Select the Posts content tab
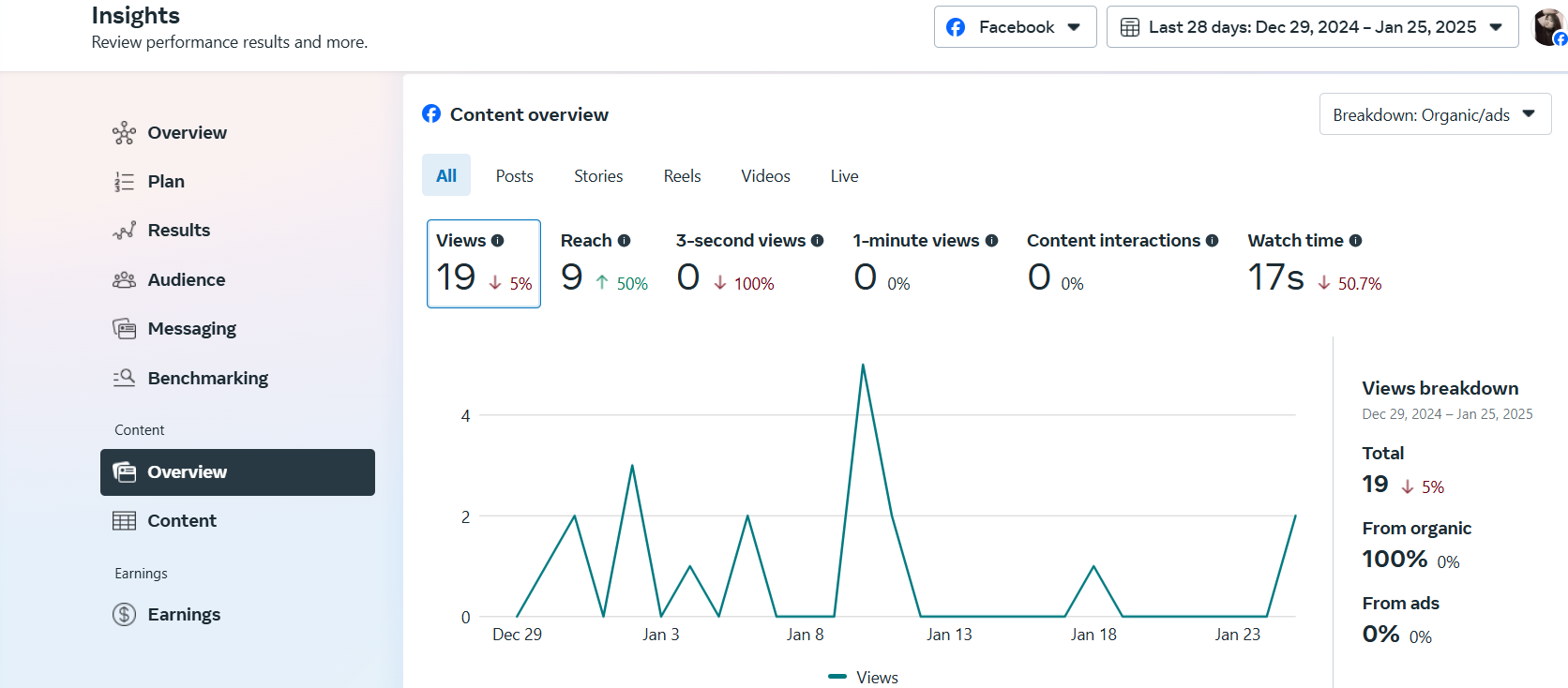 514,176
